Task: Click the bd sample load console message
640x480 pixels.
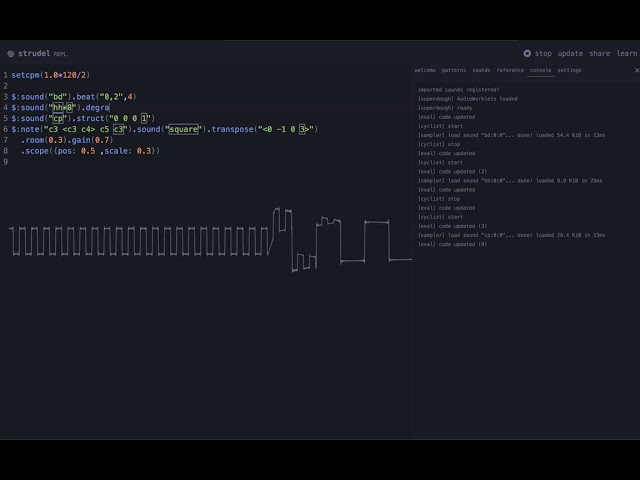Action: (x=511, y=135)
